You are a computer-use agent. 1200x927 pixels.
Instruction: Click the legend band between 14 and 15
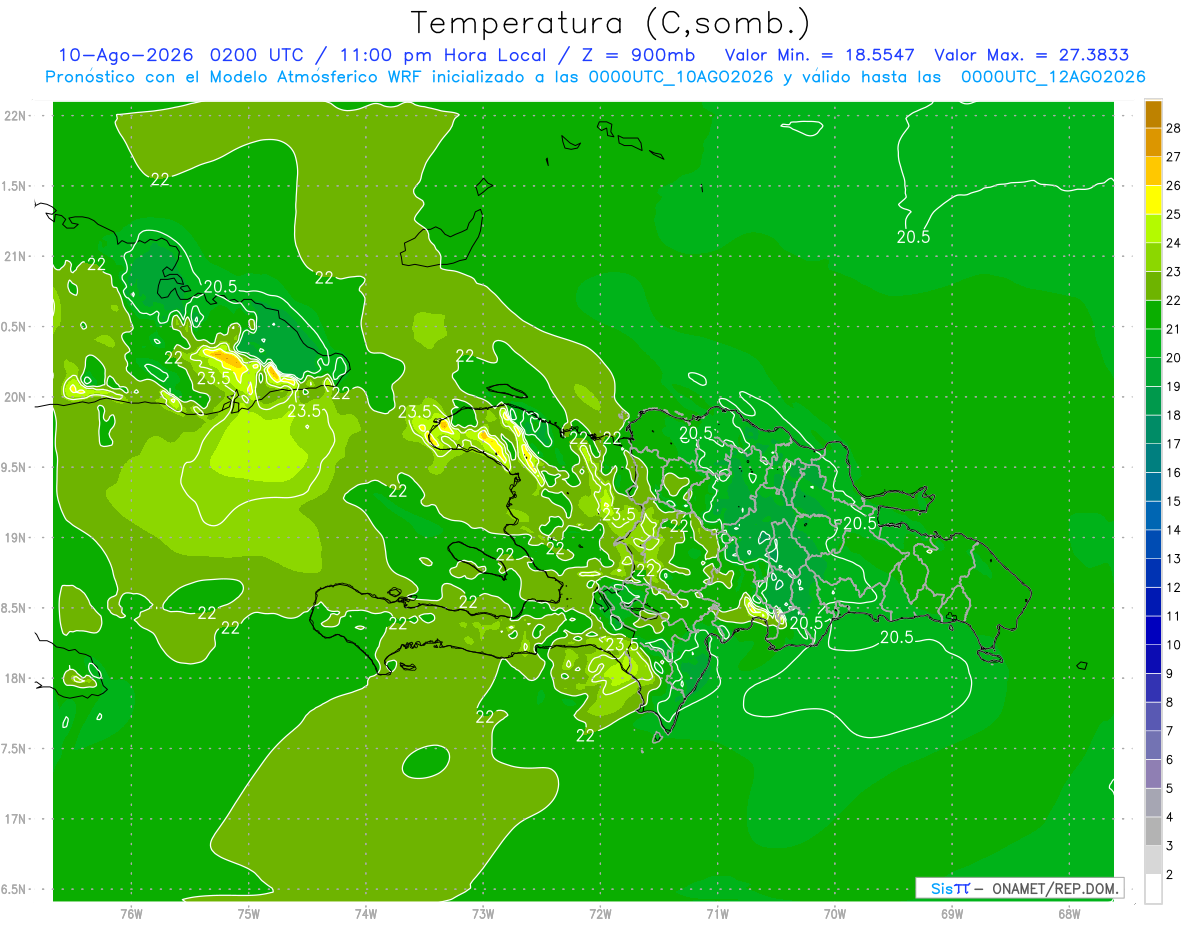point(1153,516)
